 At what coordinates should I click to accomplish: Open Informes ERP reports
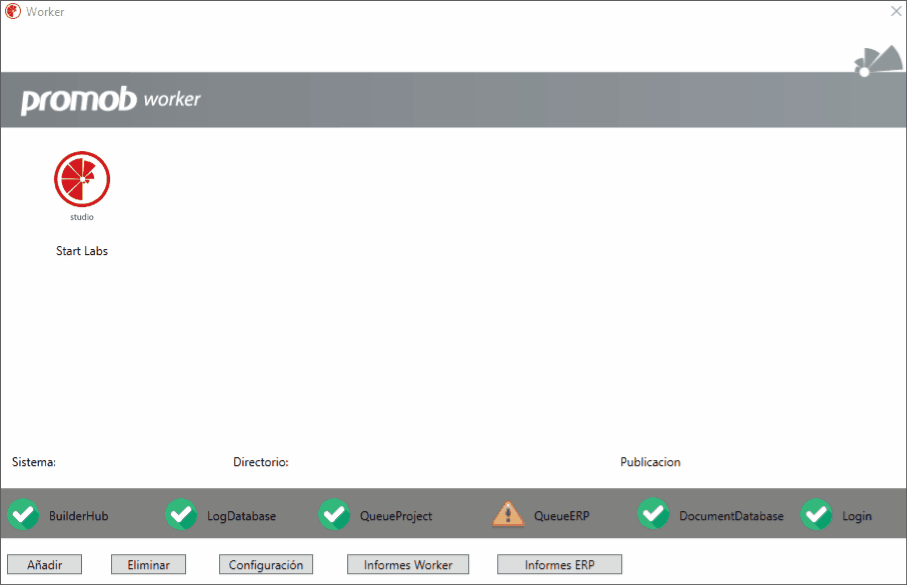(559, 564)
